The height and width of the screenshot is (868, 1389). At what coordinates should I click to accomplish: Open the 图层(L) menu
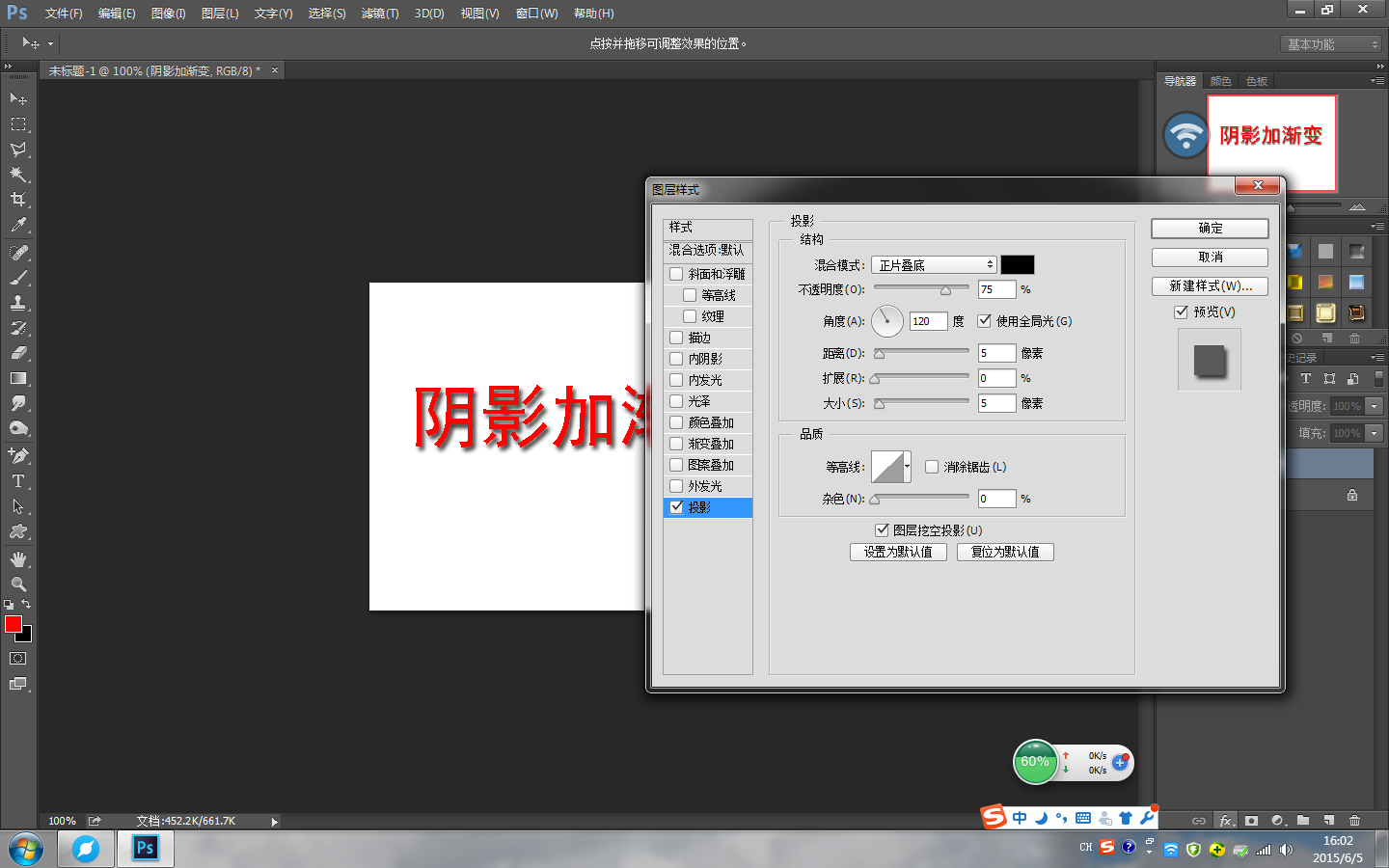pos(220,14)
